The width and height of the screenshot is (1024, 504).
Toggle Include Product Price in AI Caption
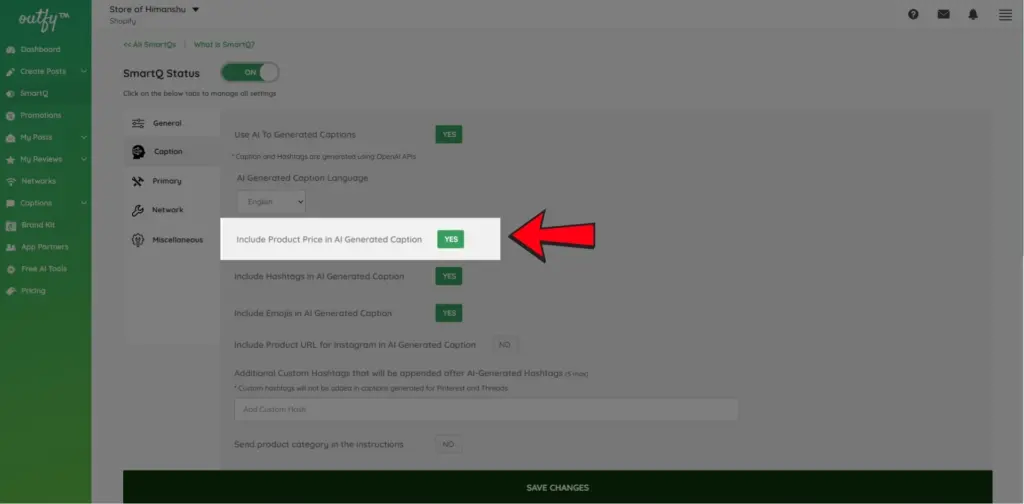[x=450, y=239]
